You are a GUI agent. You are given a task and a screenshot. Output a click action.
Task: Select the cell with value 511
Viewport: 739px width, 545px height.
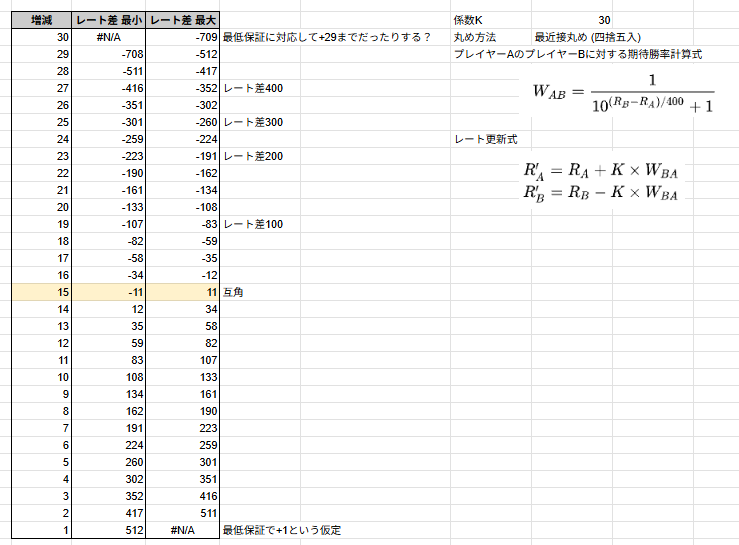(x=182, y=513)
